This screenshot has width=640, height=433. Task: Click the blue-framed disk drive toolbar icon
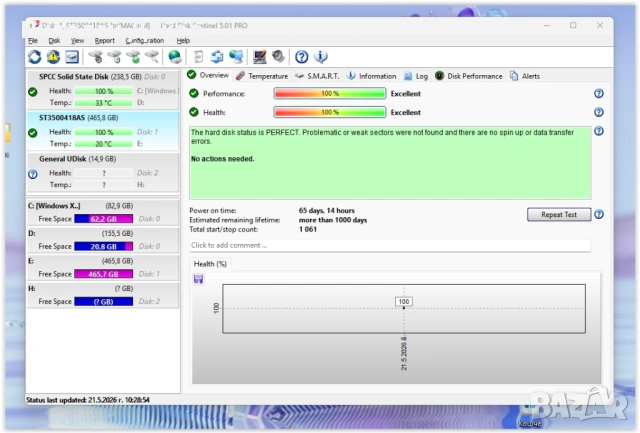(72, 57)
